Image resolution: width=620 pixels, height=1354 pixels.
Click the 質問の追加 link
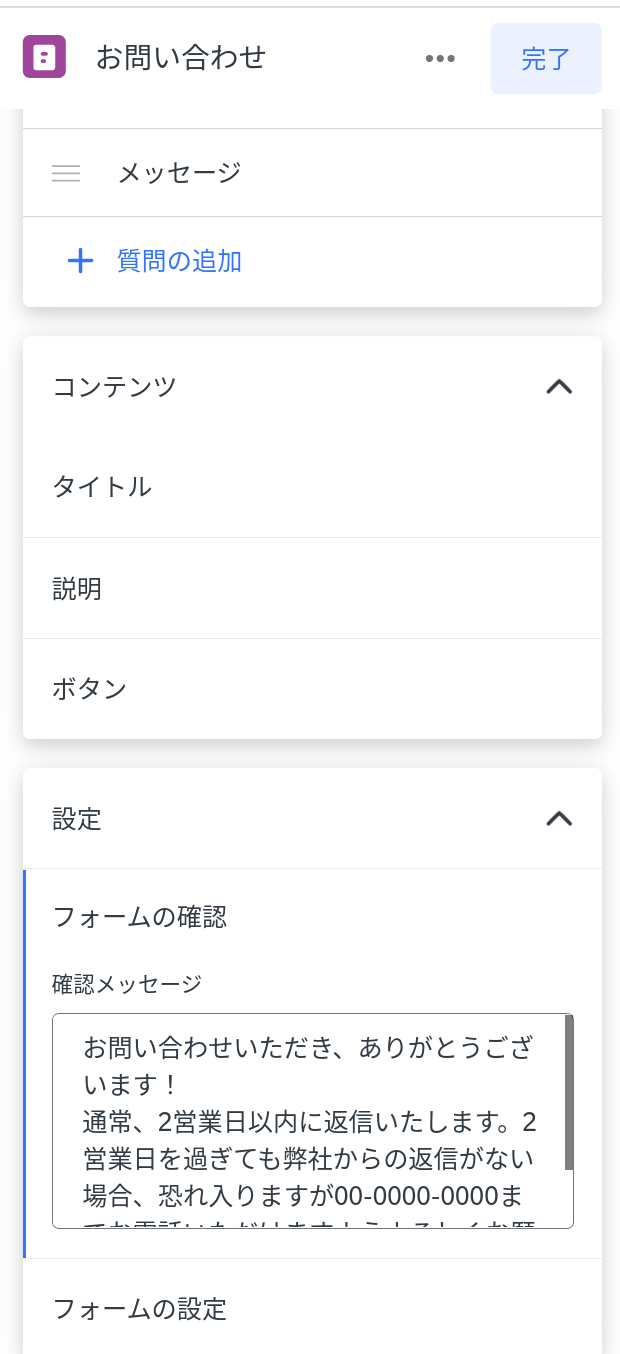coord(179,262)
